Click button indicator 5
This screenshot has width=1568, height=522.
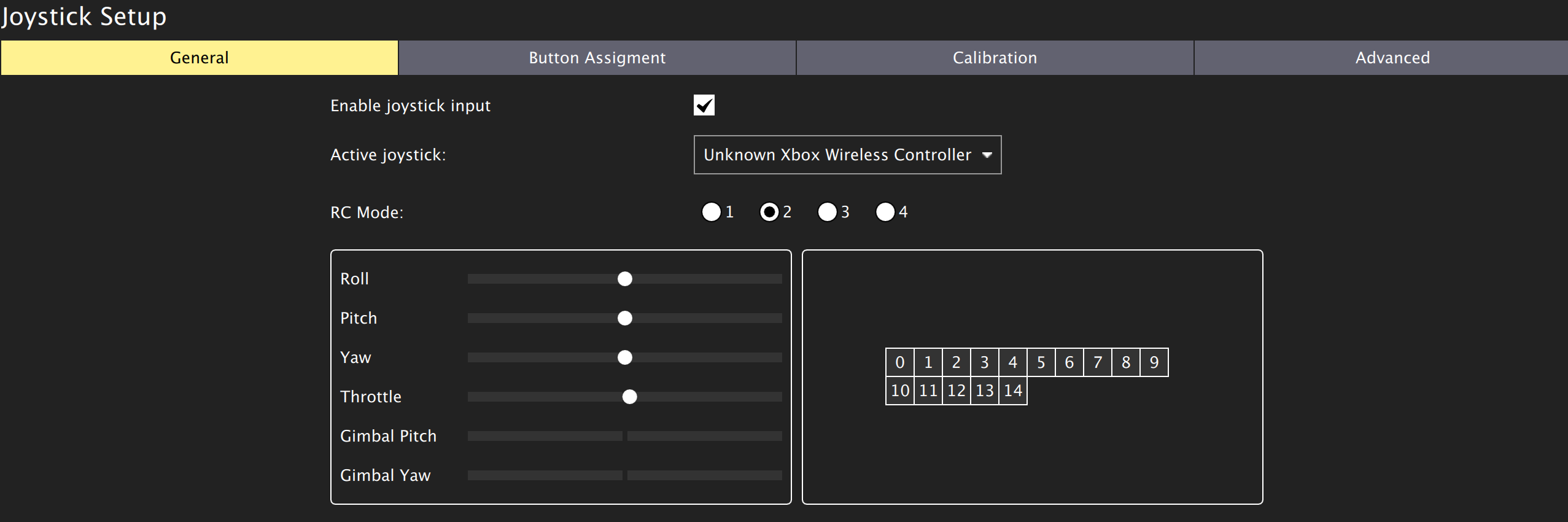click(x=1041, y=362)
